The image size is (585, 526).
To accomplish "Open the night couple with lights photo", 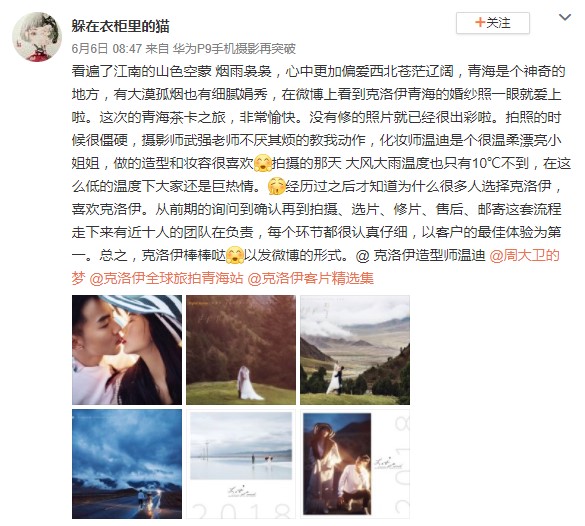I will coord(355,464).
